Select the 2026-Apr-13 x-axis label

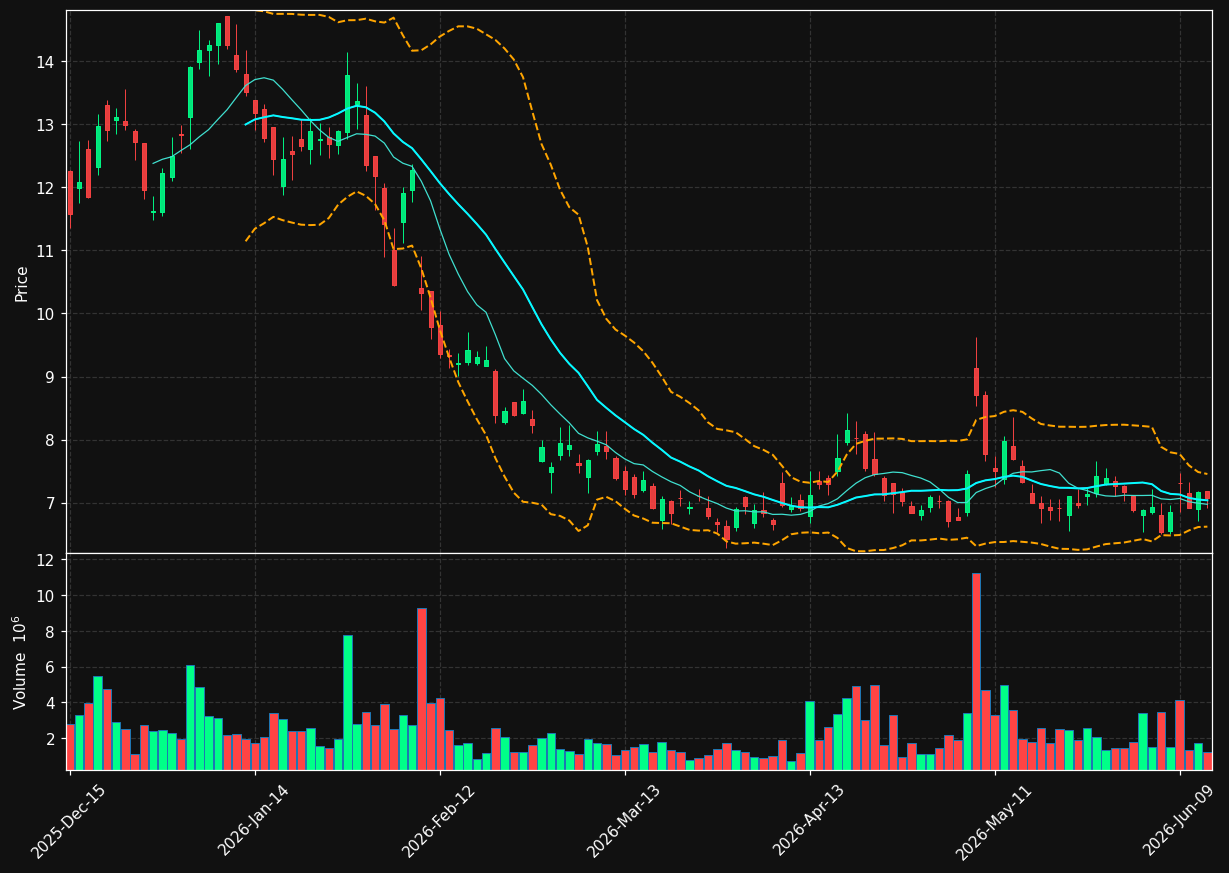click(x=809, y=822)
